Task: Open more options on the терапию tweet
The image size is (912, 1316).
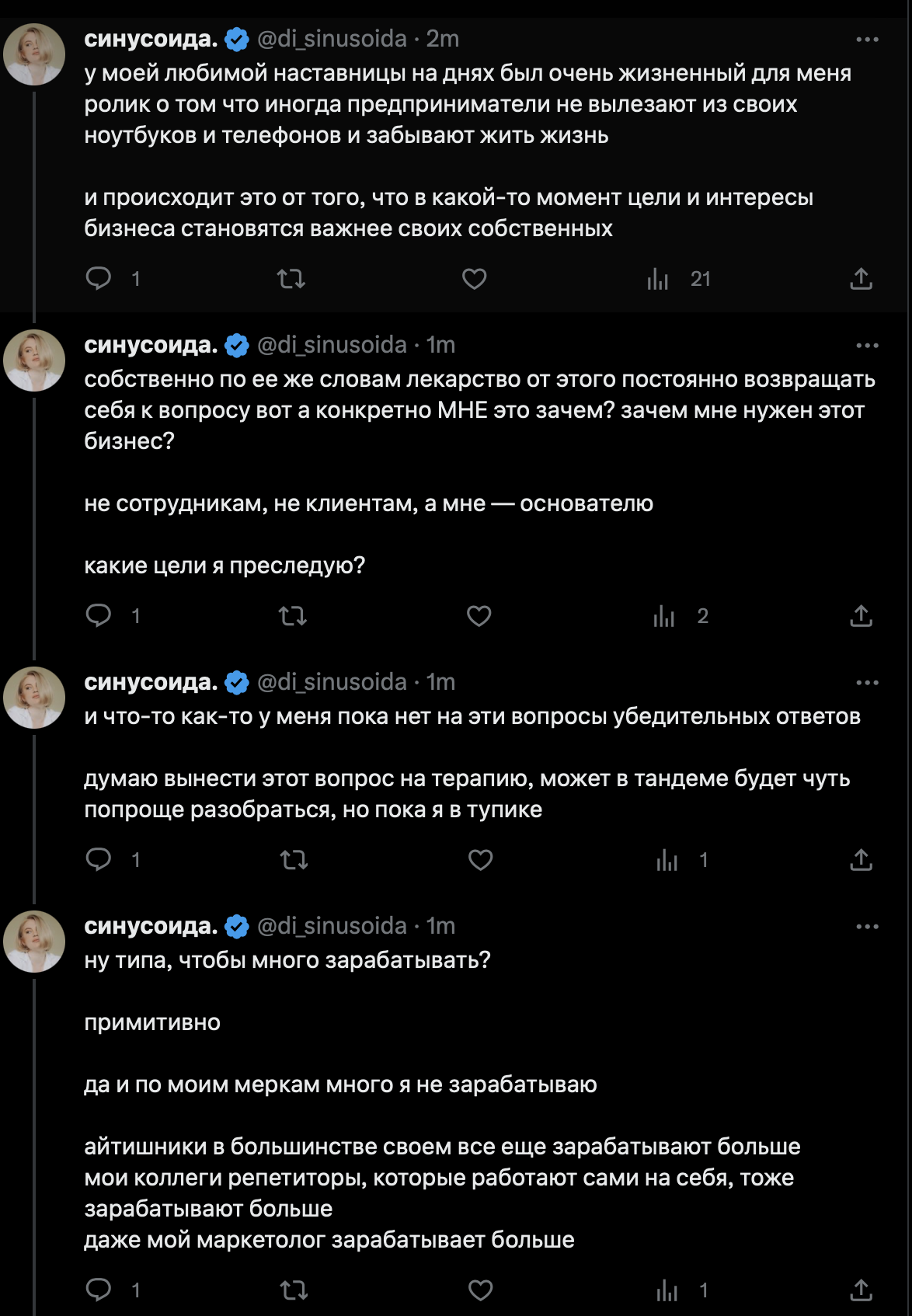Action: (866, 682)
